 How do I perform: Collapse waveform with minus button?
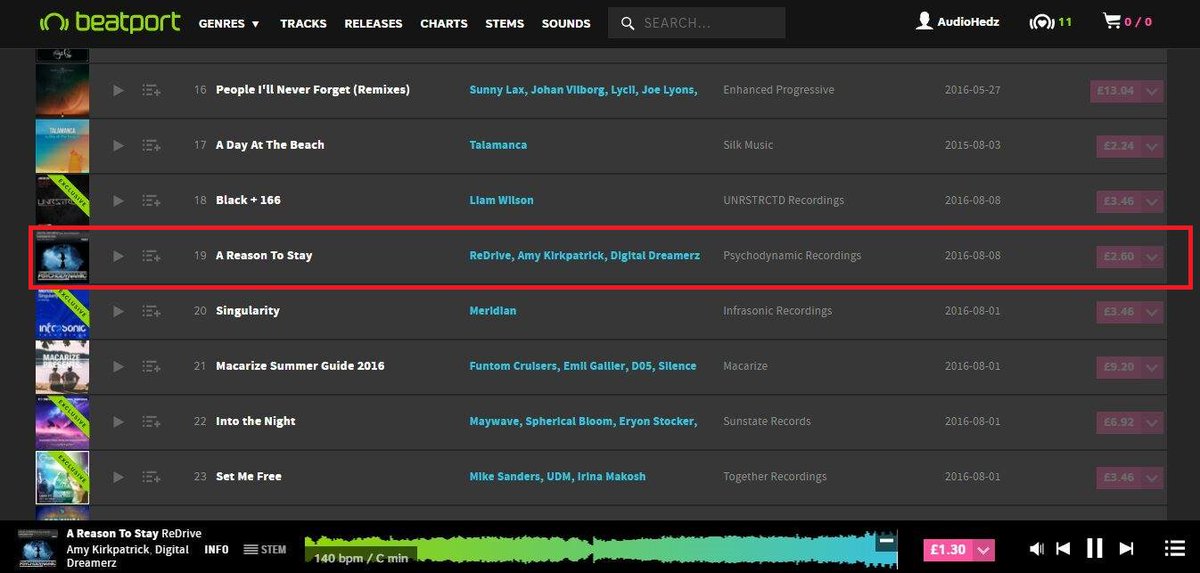coord(885,542)
